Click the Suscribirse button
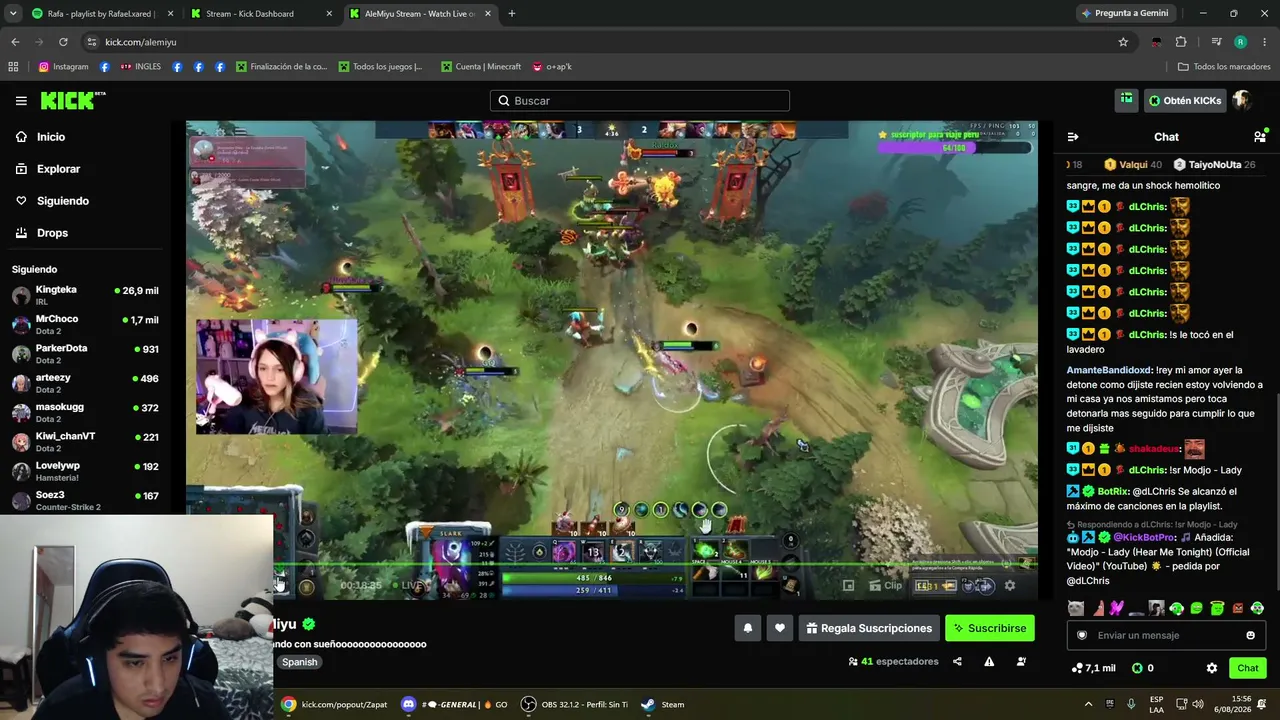 990,628
